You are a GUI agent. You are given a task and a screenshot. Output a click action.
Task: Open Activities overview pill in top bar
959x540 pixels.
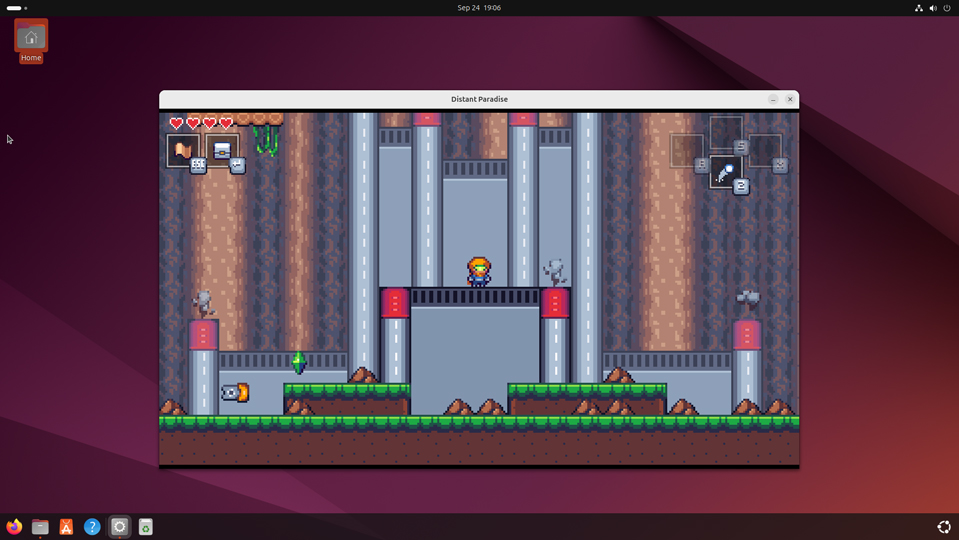[17, 8]
